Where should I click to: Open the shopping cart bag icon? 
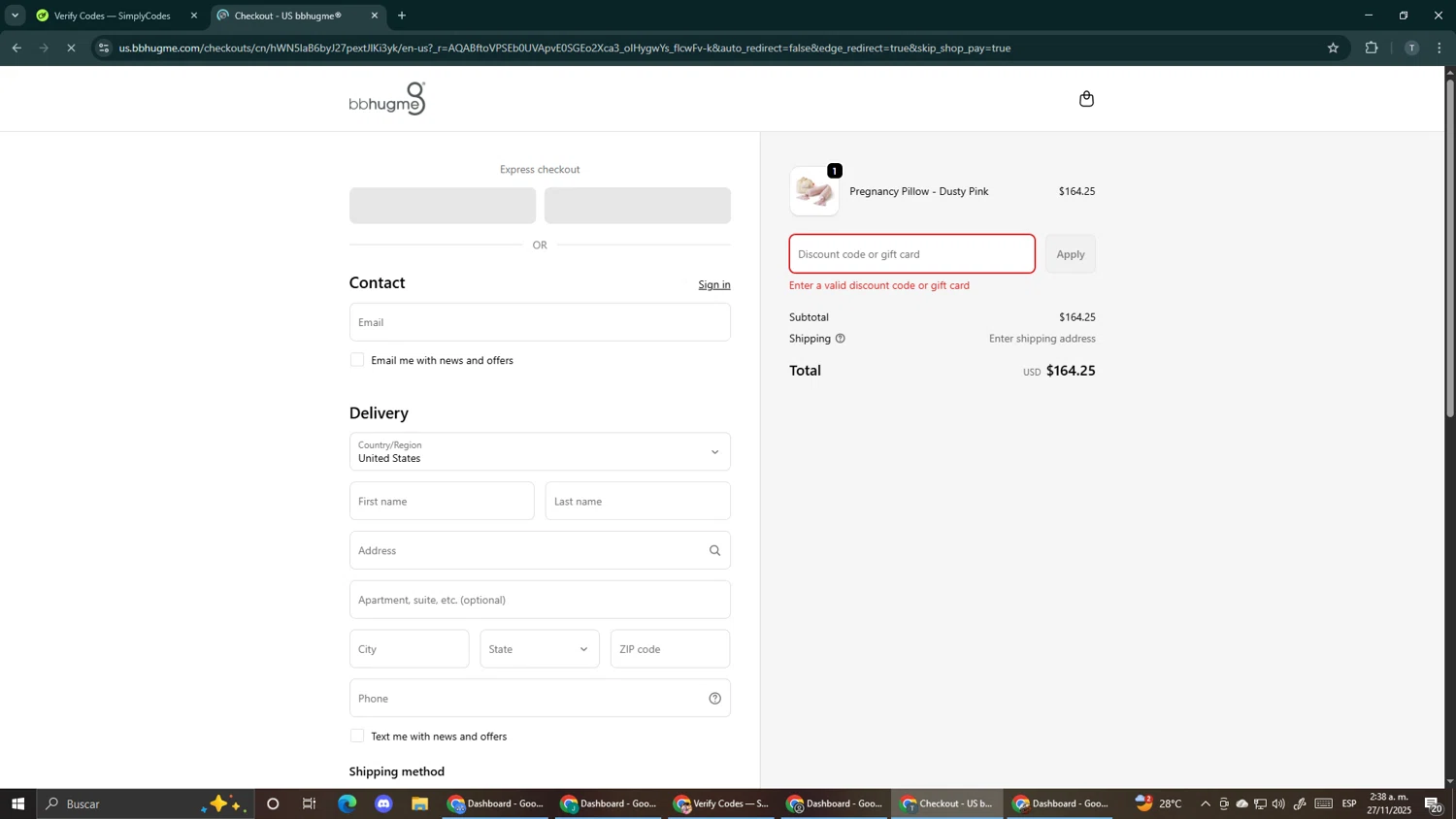pyautogui.click(x=1086, y=99)
